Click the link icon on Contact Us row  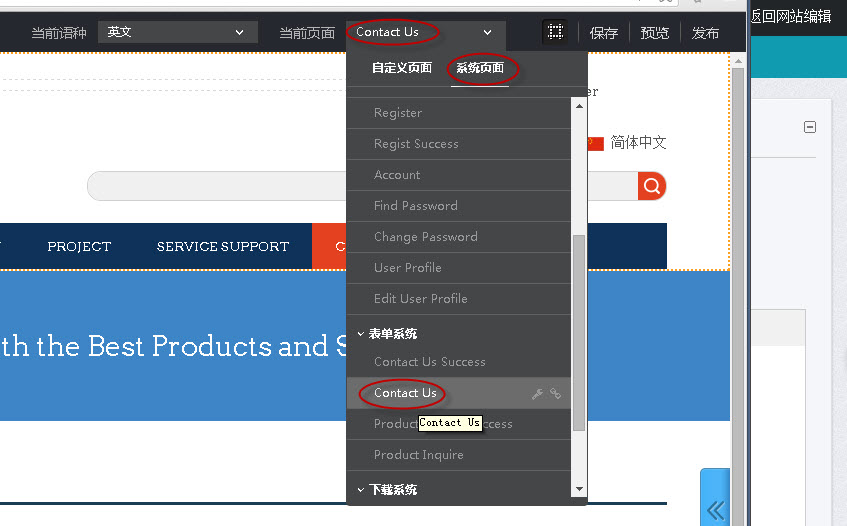point(556,394)
